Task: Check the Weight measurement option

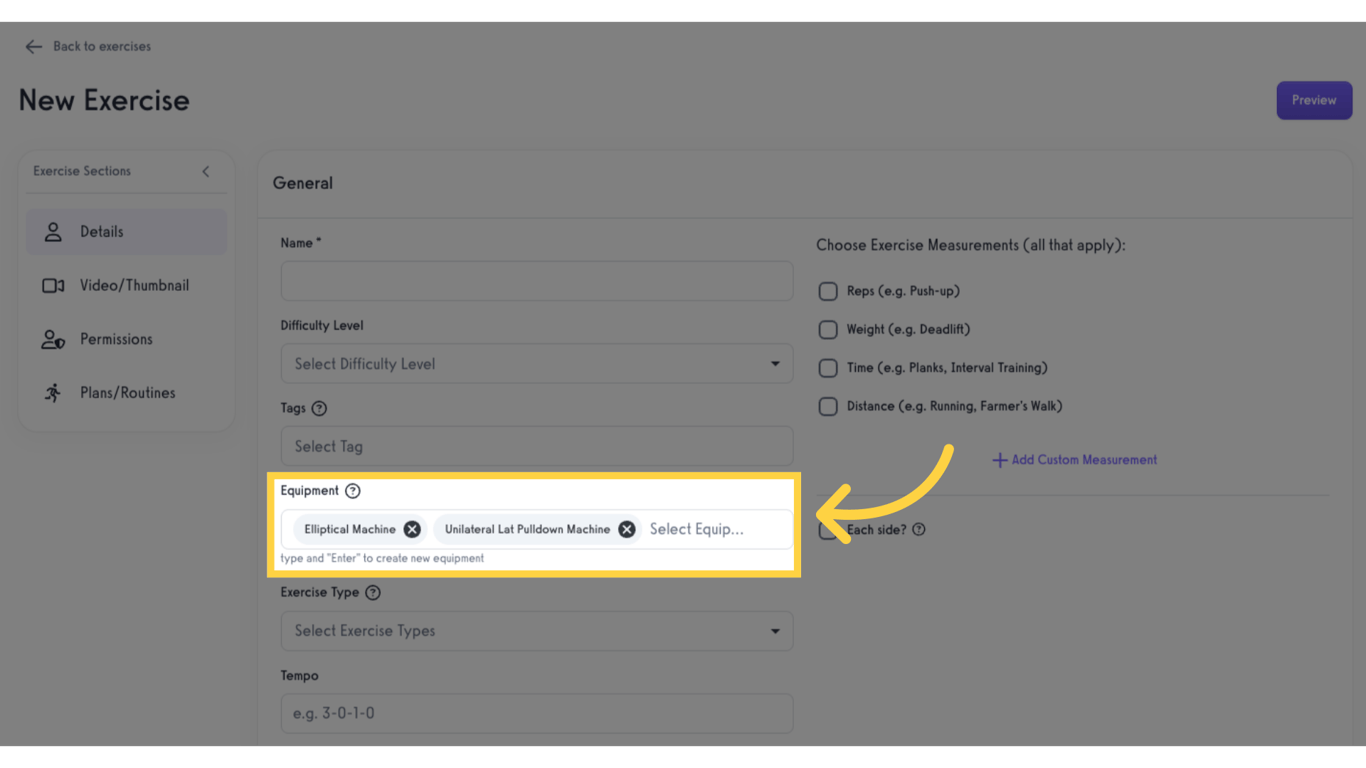Action: [x=828, y=329]
